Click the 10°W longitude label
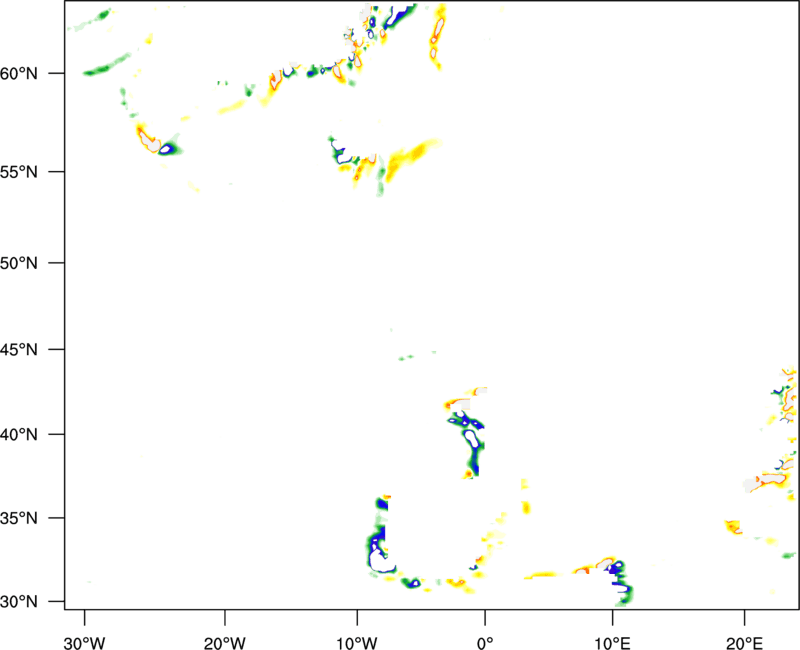Screen dimensions: 800x650 tap(357, 643)
